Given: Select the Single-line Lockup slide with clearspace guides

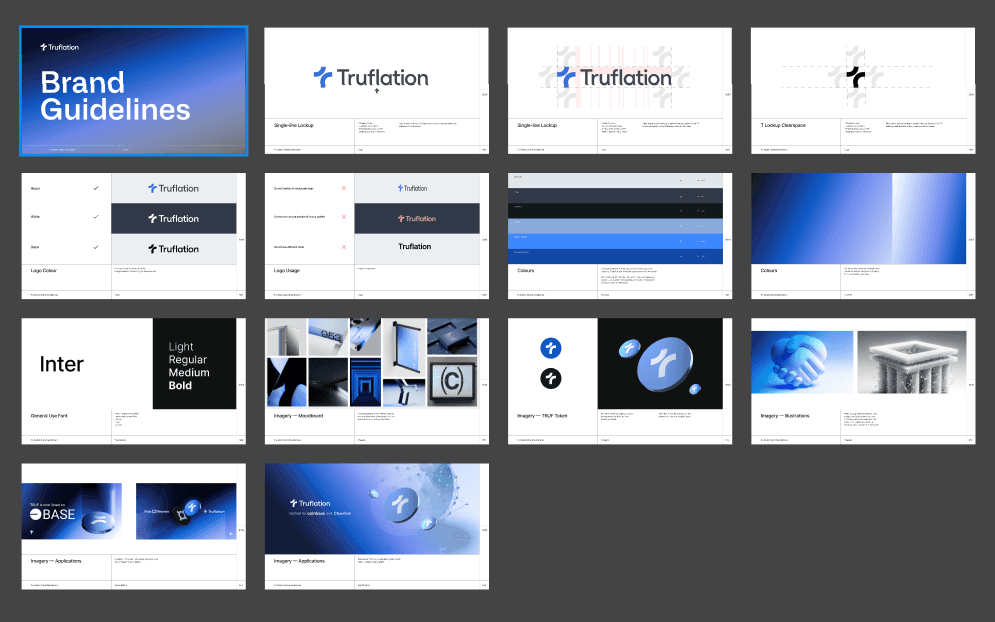Looking at the screenshot, I should point(619,91).
